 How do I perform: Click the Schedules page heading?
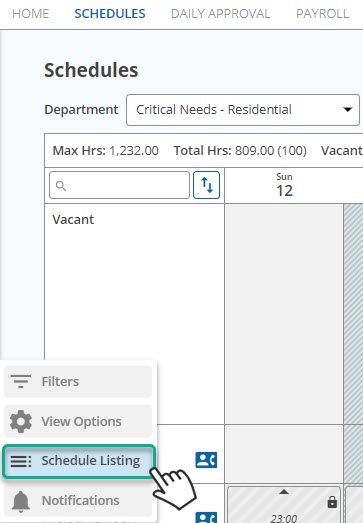pos(91,70)
